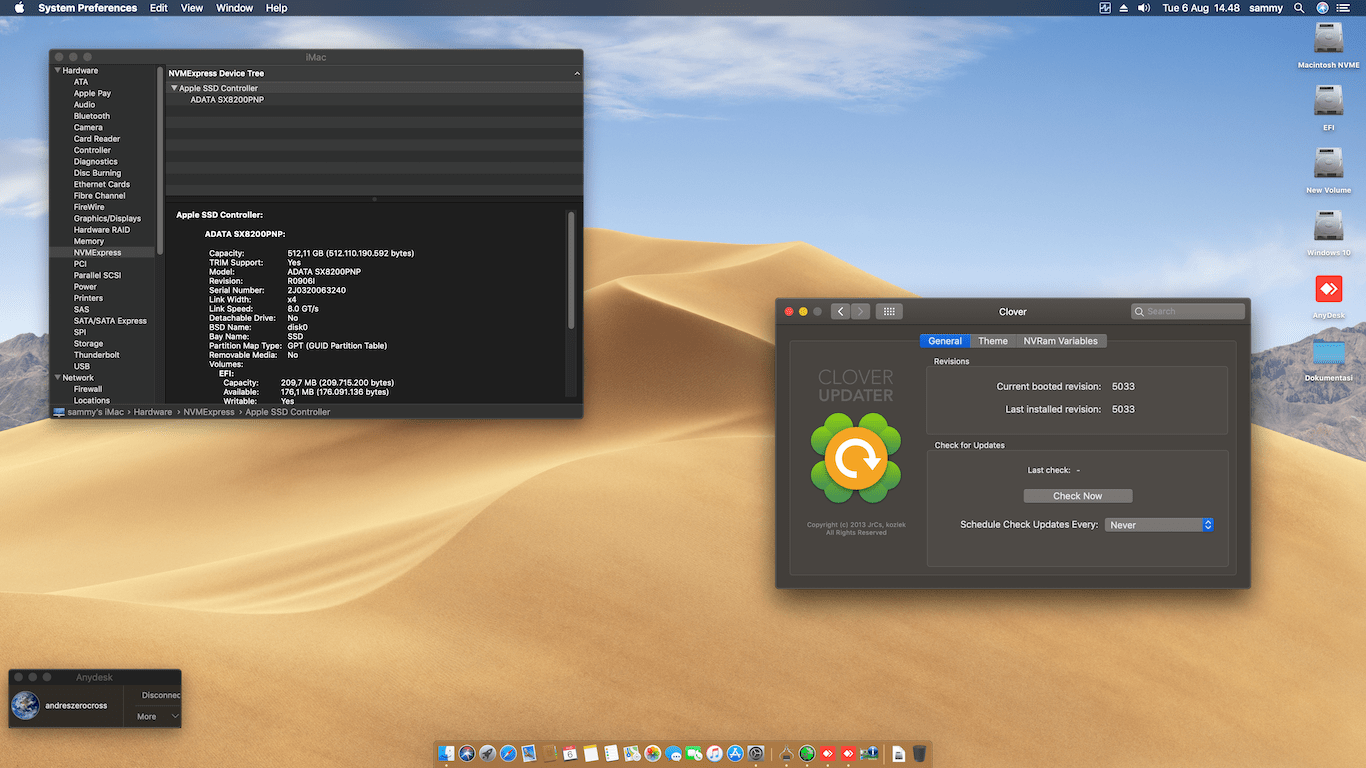Click the date and time in menu bar
Image resolution: width=1366 pixels, height=768 pixels.
pos(1201,8)
